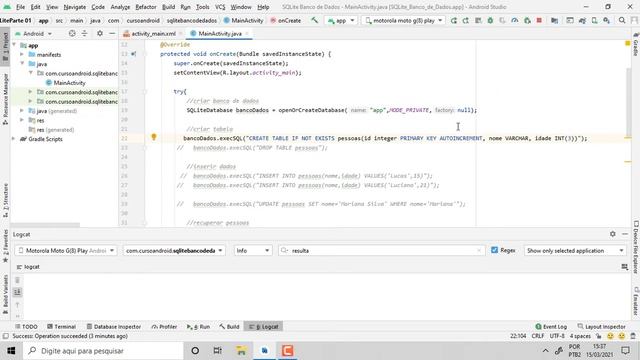Open the Terminal tool window
Screen dimensions: 640x360
(61, 327)
